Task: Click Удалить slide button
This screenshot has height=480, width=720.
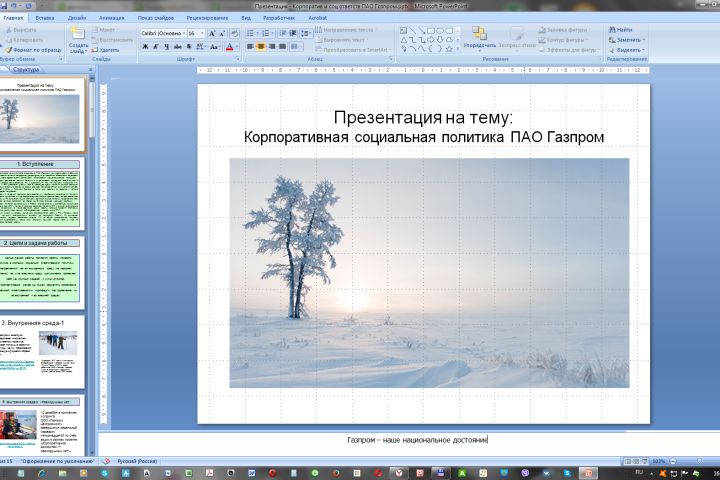Action: (105, 50)
